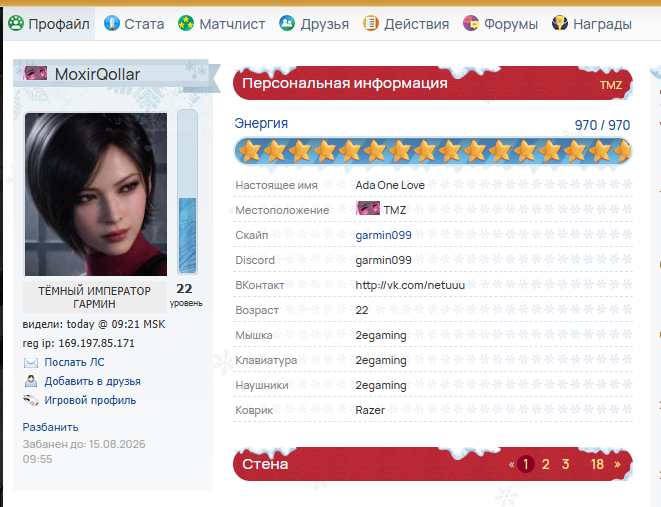Viewport: 661px width, 507px height.
Task: Click the TMZ link in Персональная информация header
Action: (611, 85)
